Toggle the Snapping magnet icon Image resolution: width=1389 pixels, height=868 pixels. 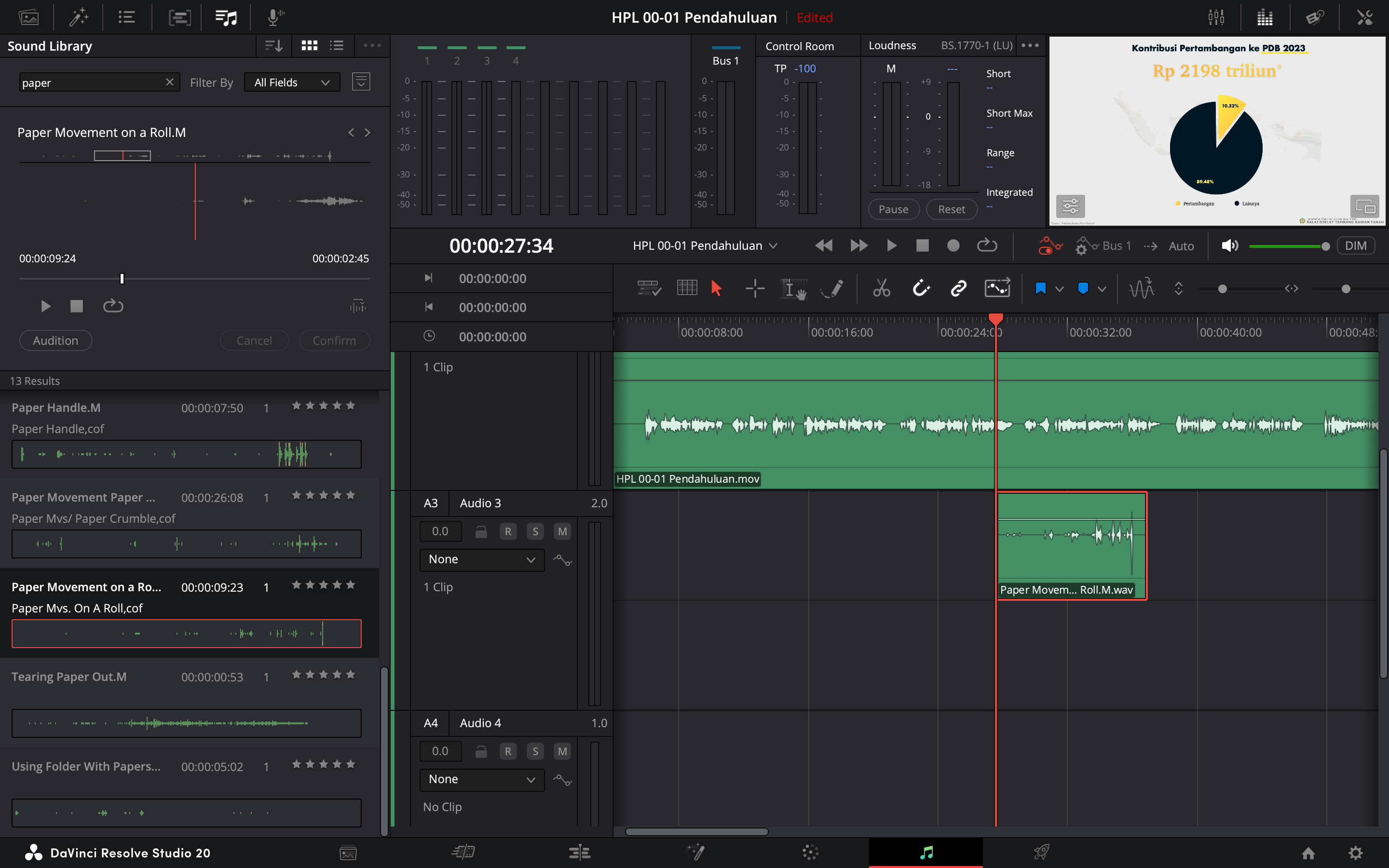point(921,288)
